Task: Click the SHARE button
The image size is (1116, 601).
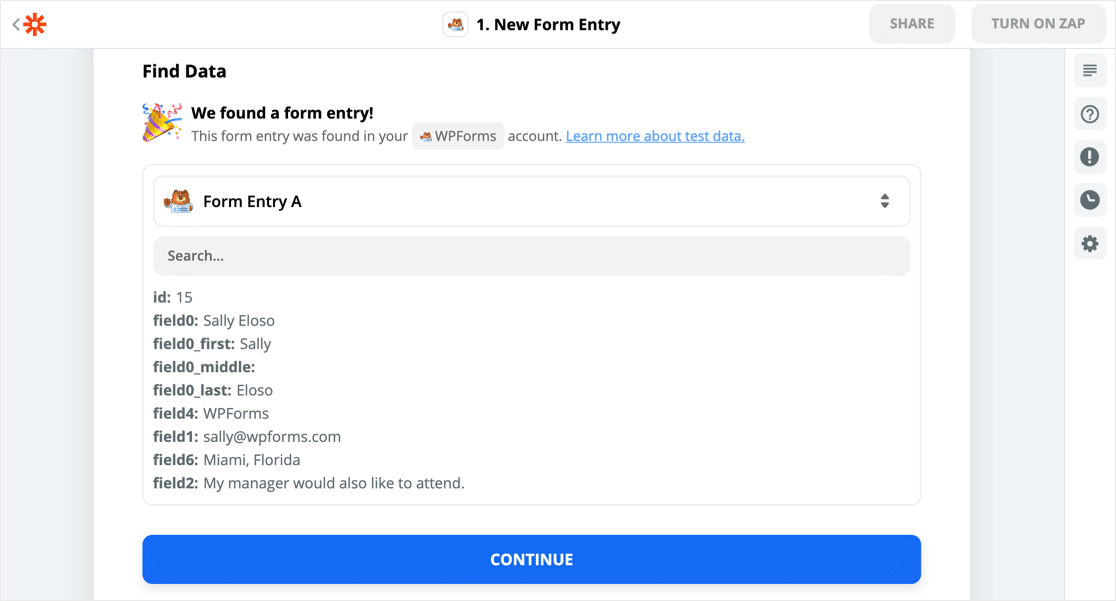Action: click(912, 24)
